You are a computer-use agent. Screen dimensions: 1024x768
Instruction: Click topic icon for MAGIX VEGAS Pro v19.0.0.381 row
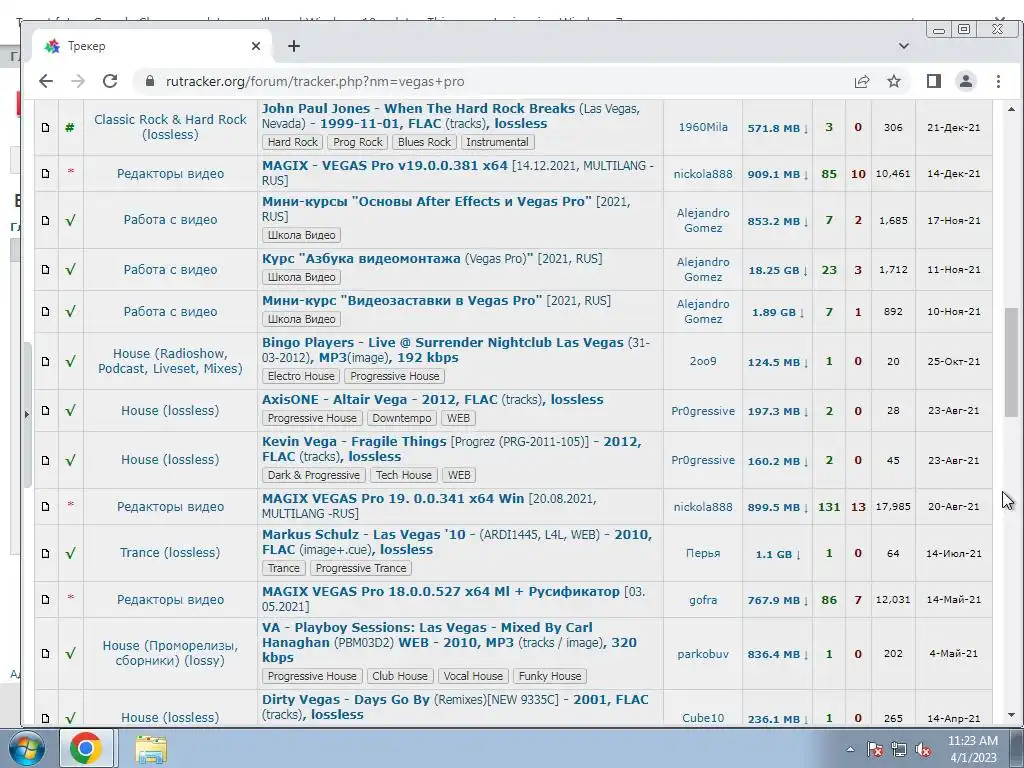[46, 173]
